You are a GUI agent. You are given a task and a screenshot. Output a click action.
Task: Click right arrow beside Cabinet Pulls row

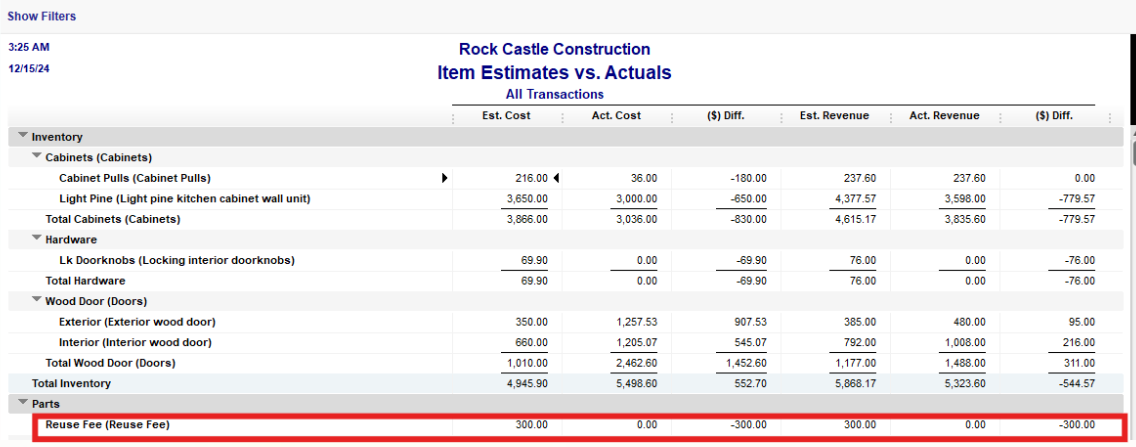coord(445,178)
